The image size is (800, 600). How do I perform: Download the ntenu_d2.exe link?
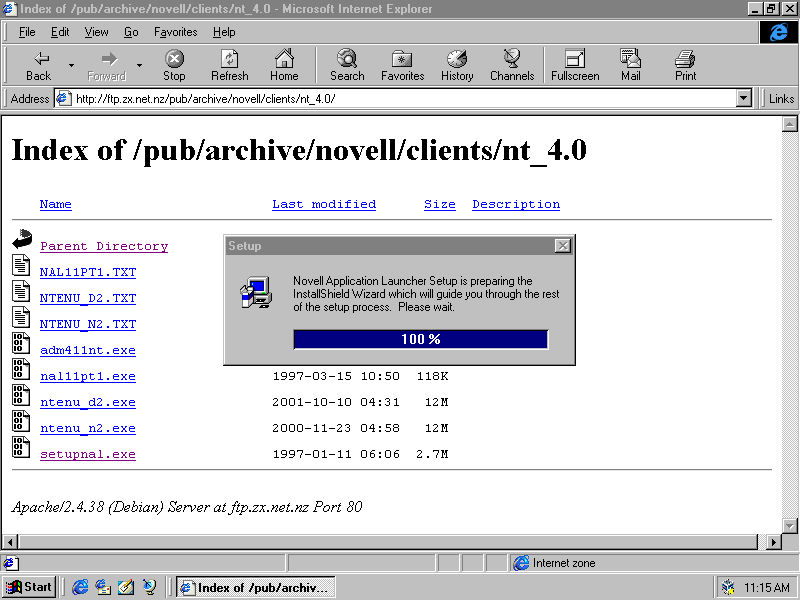(88, 403)
